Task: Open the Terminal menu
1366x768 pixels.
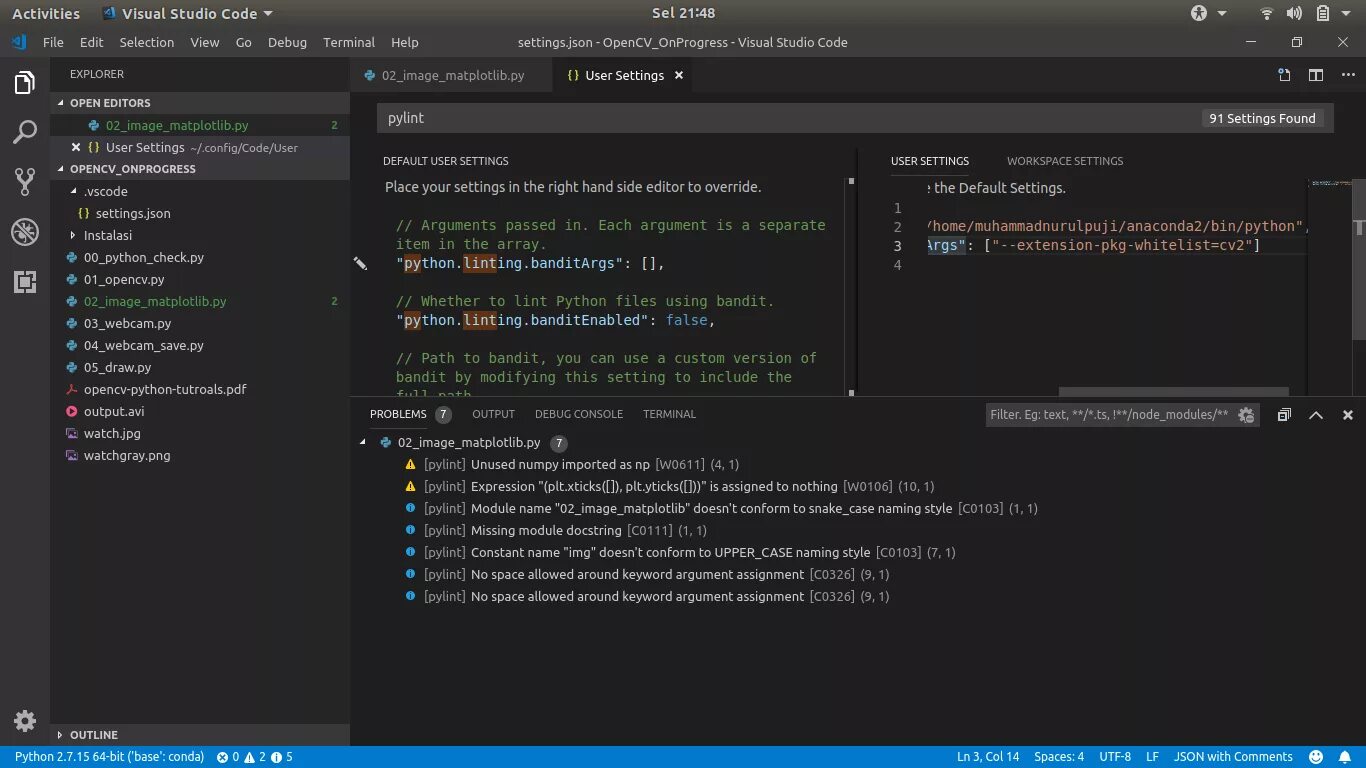Action: click(x=348, y=42)
